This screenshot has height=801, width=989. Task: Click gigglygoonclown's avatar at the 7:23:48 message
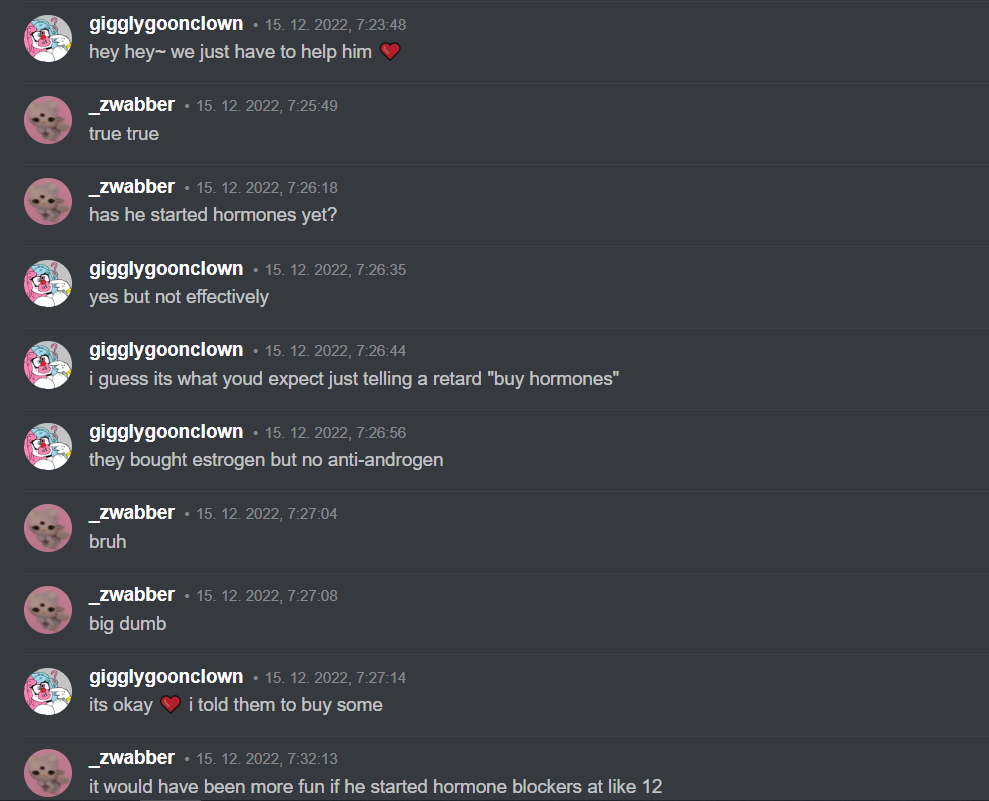(48, 38)
